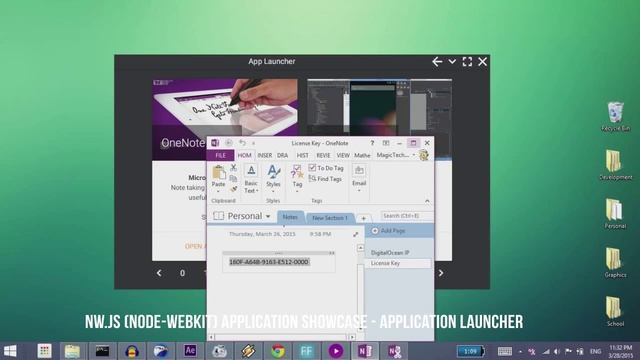Click the horizontal scrollbar left arrow in OneNote

pos(211,337)
